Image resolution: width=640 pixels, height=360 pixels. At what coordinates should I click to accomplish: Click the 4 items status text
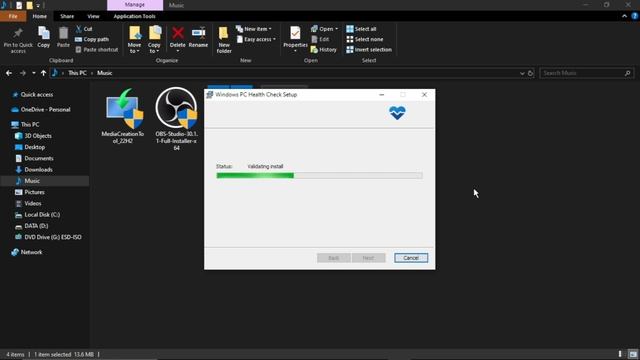click(15, 354)
